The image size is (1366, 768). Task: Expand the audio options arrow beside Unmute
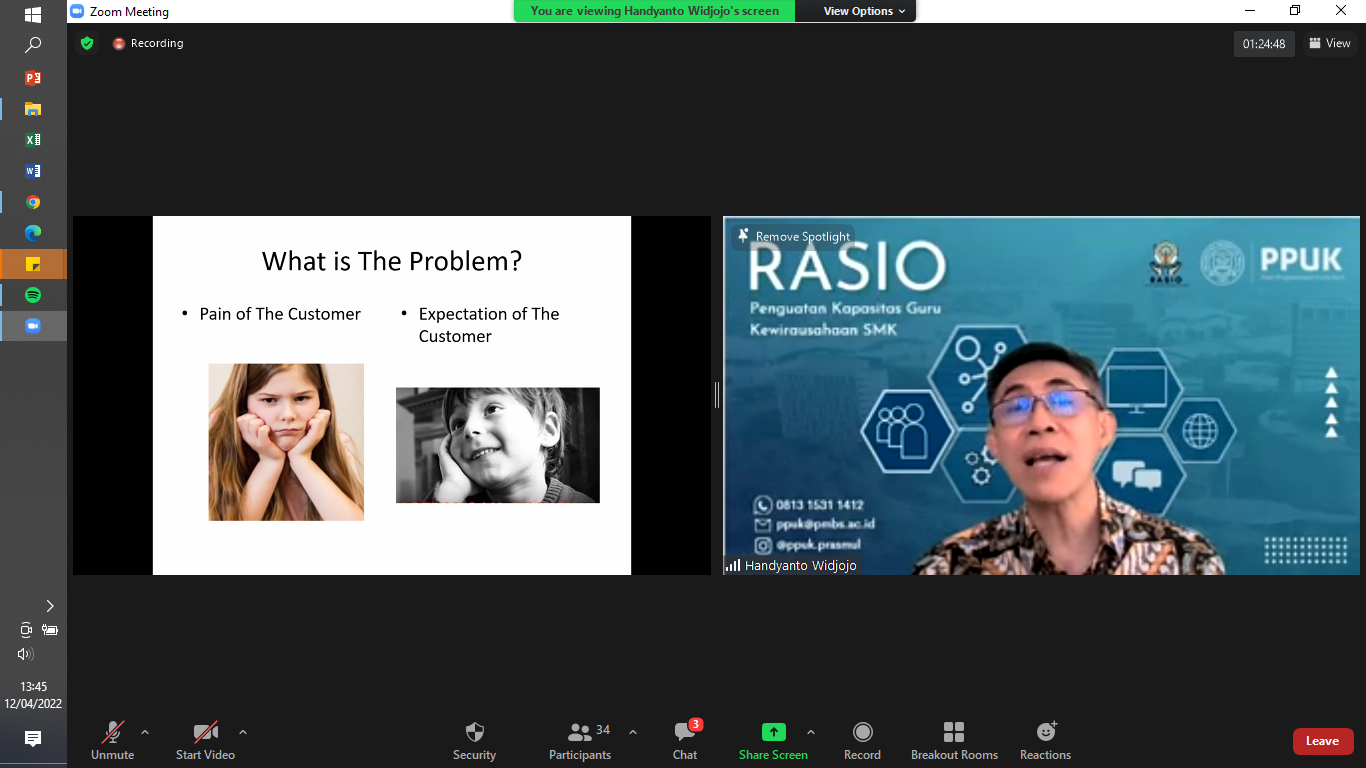point(145,732)
